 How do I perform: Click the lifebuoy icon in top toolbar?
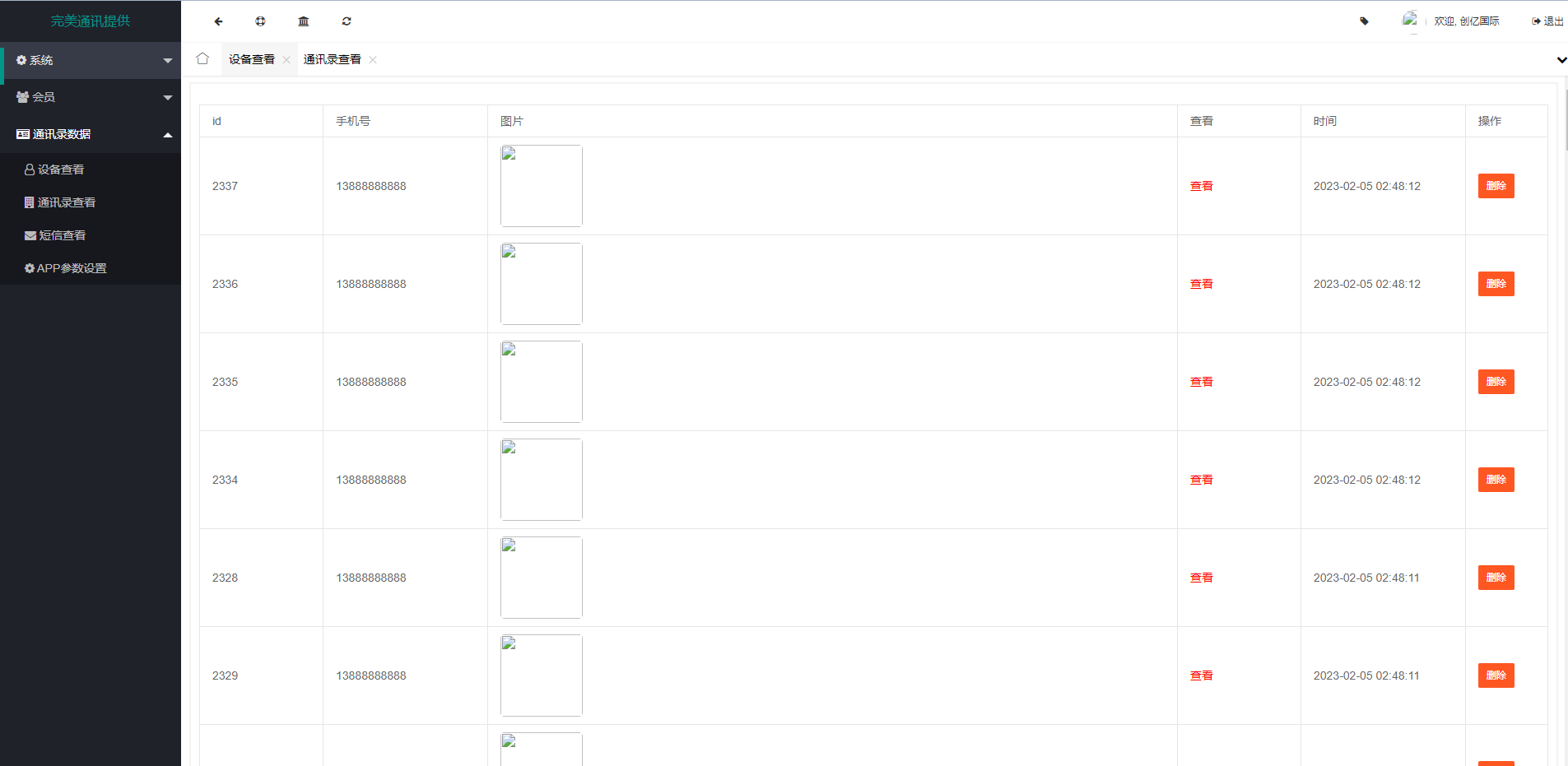(260, 21)
